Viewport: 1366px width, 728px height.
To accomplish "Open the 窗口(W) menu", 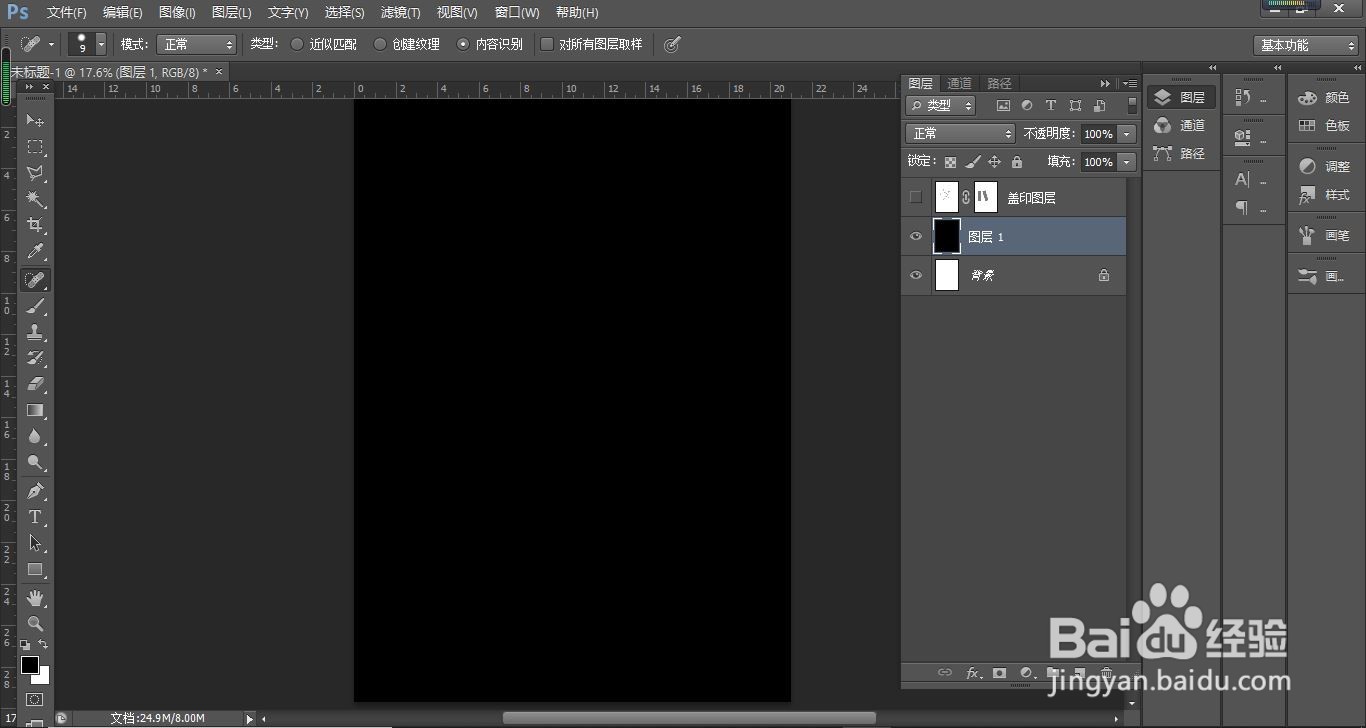I will click(517, 13).
